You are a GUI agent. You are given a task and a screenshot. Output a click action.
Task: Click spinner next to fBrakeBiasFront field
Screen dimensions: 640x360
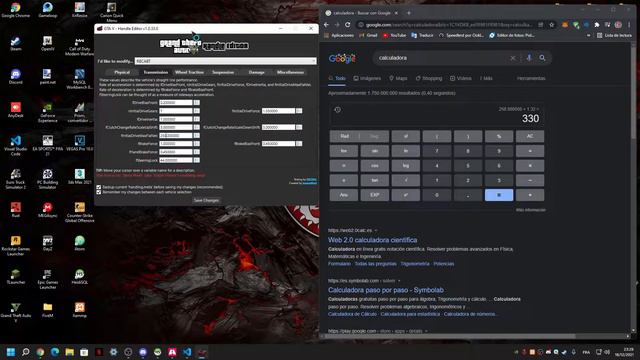tap(299, 144)
